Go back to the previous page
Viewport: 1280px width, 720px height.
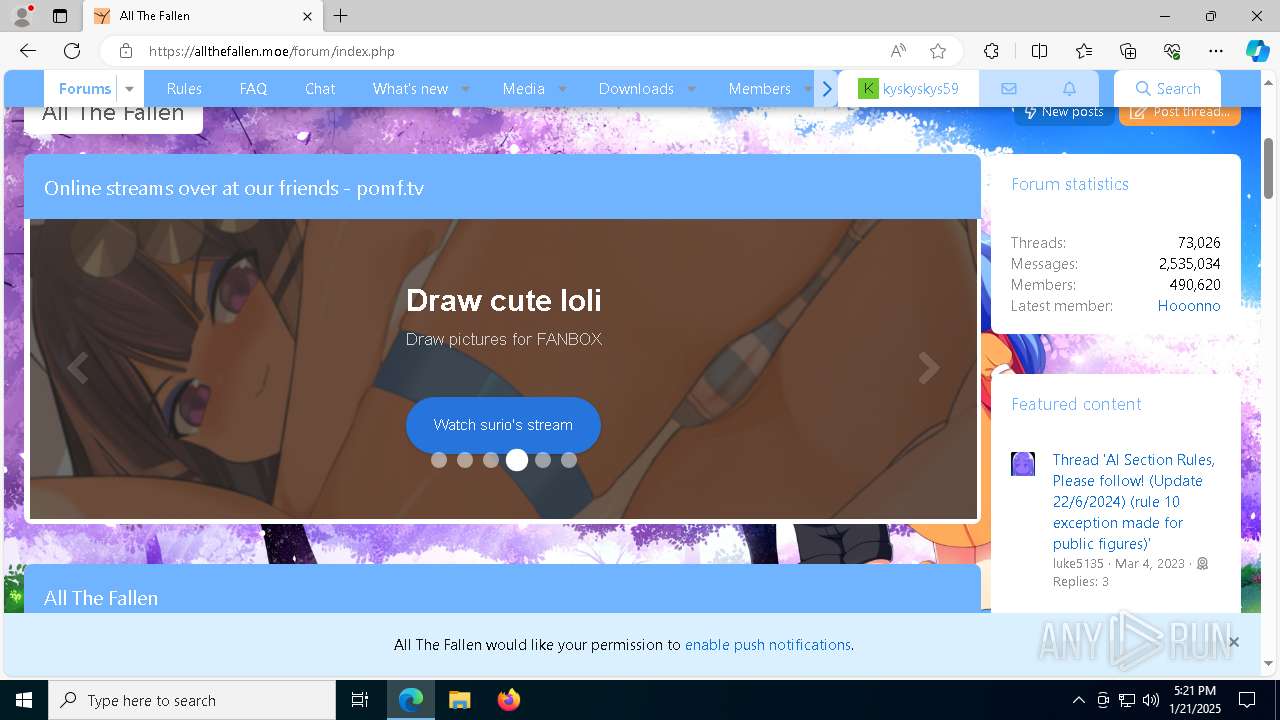click(x=28, y=51)
